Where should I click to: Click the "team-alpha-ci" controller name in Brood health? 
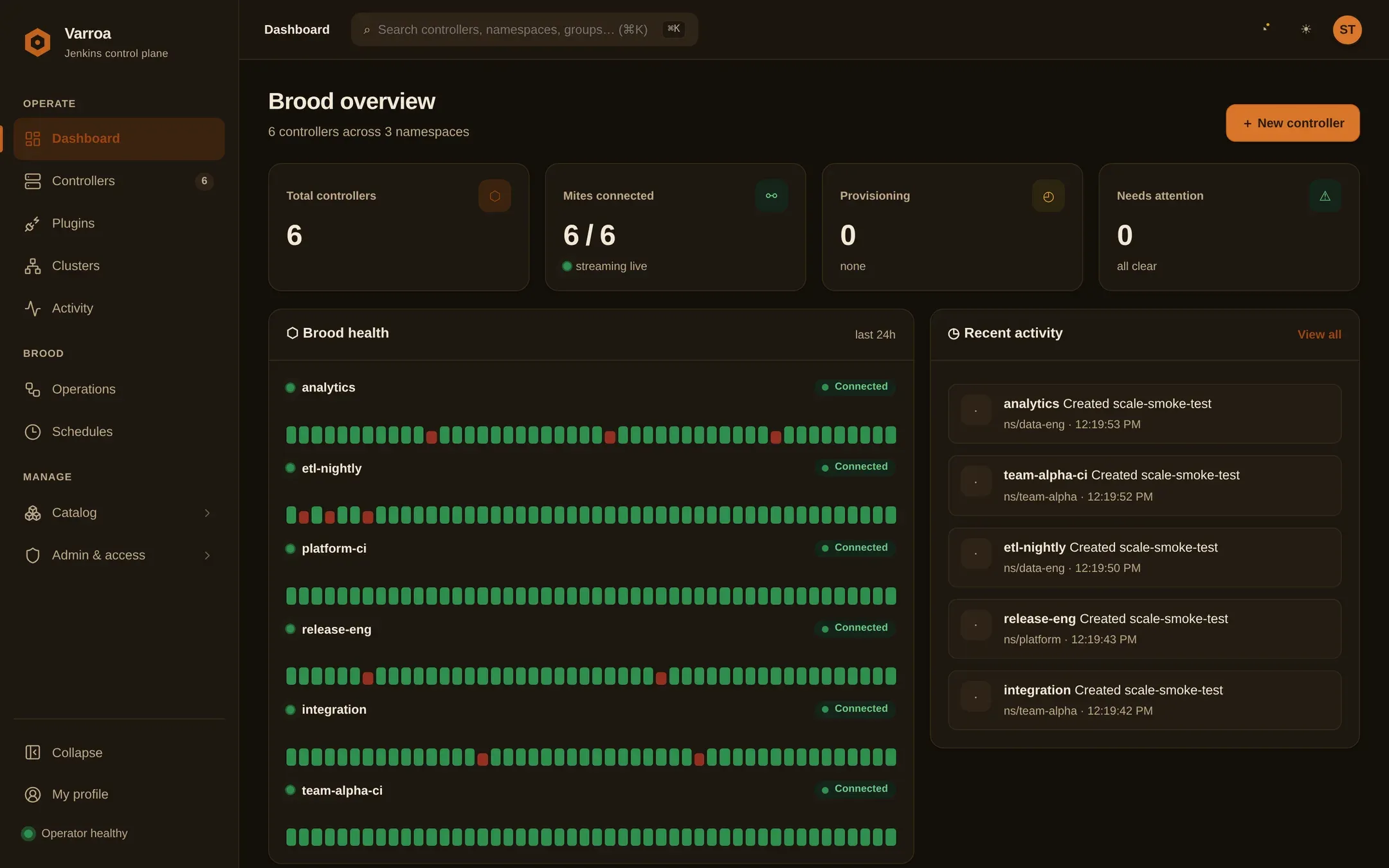click(x=342, y=791)
